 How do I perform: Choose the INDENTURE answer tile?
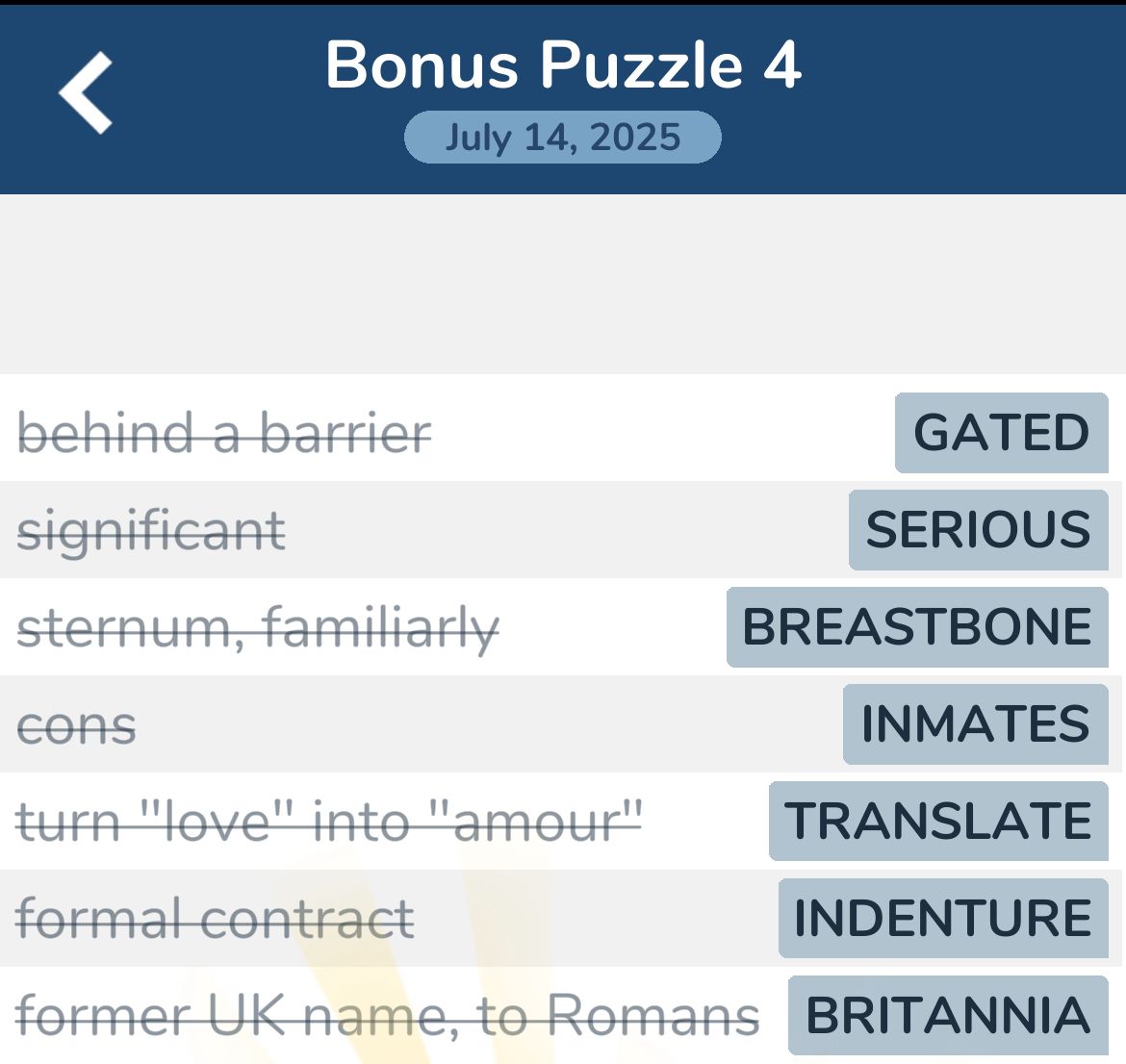point(943,918)
